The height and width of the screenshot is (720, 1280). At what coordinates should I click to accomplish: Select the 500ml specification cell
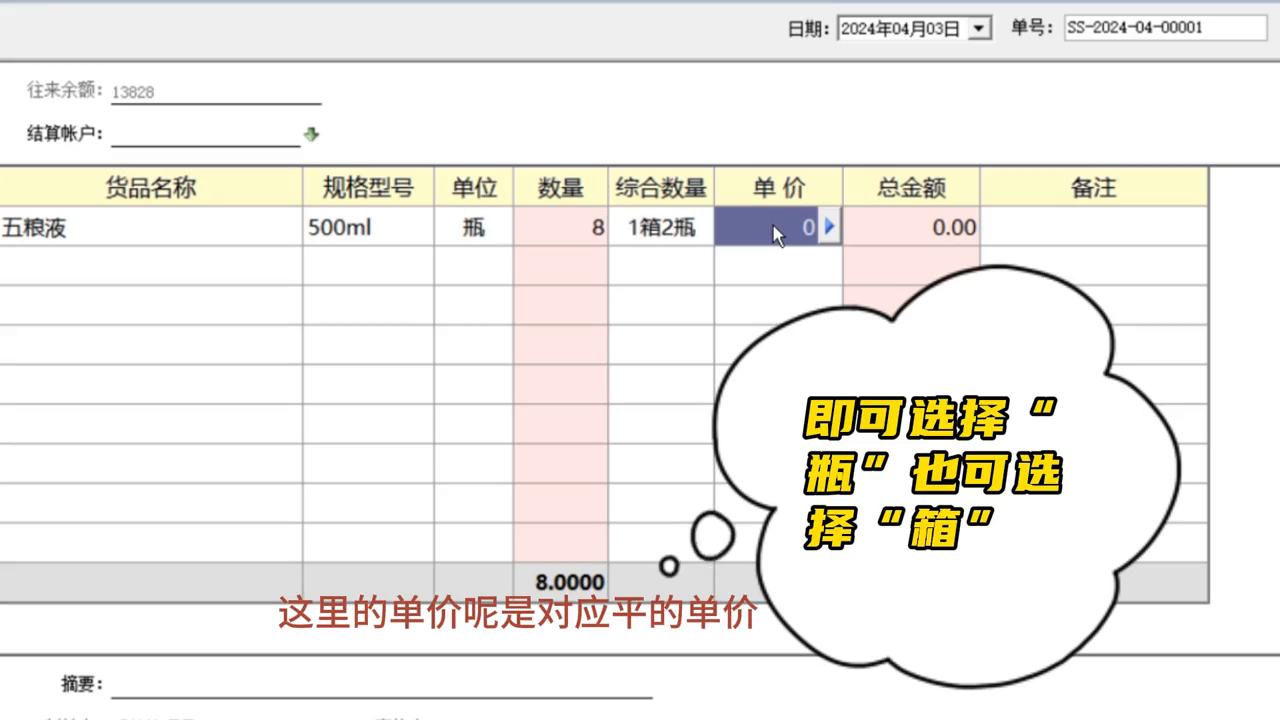pos(369,227)
